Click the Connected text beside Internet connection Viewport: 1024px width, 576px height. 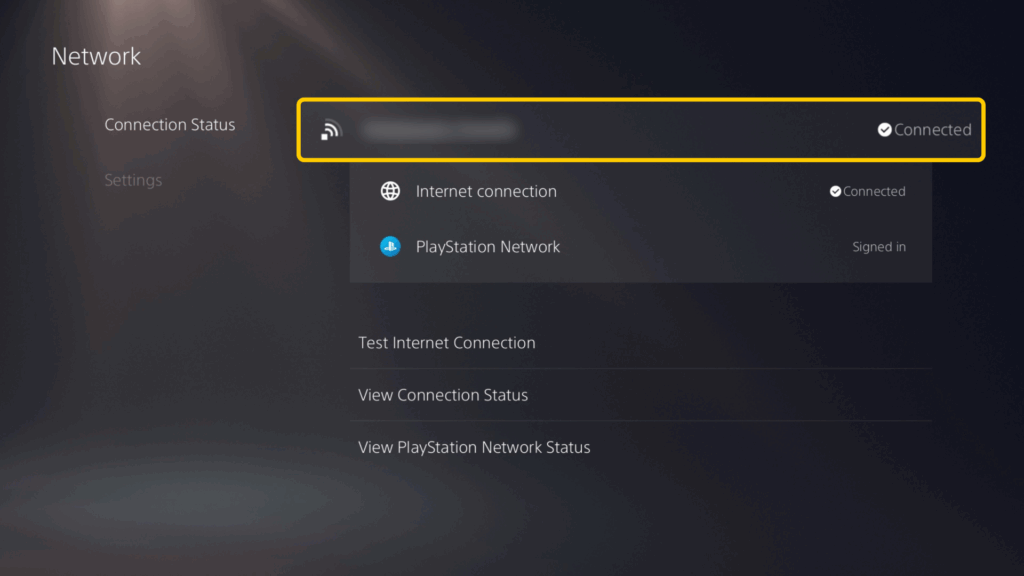[874, 192]
